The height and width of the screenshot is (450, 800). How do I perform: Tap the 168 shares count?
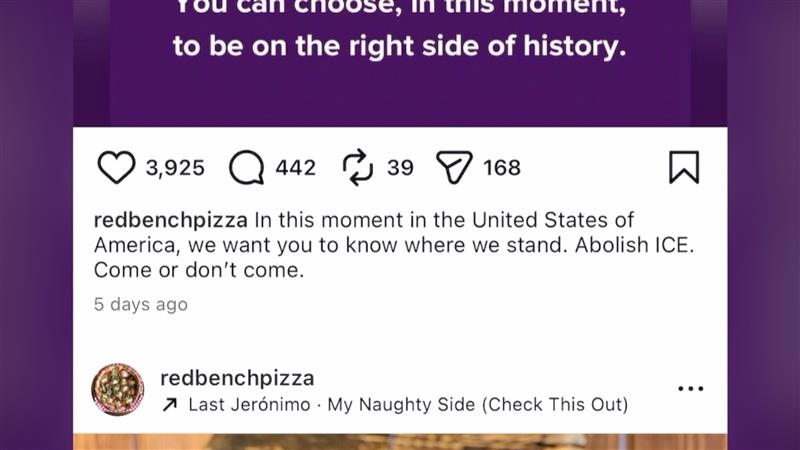[502, 168]
